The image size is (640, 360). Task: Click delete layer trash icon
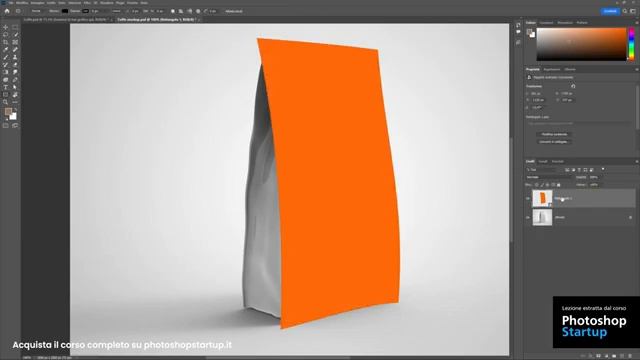click(630, 356)
